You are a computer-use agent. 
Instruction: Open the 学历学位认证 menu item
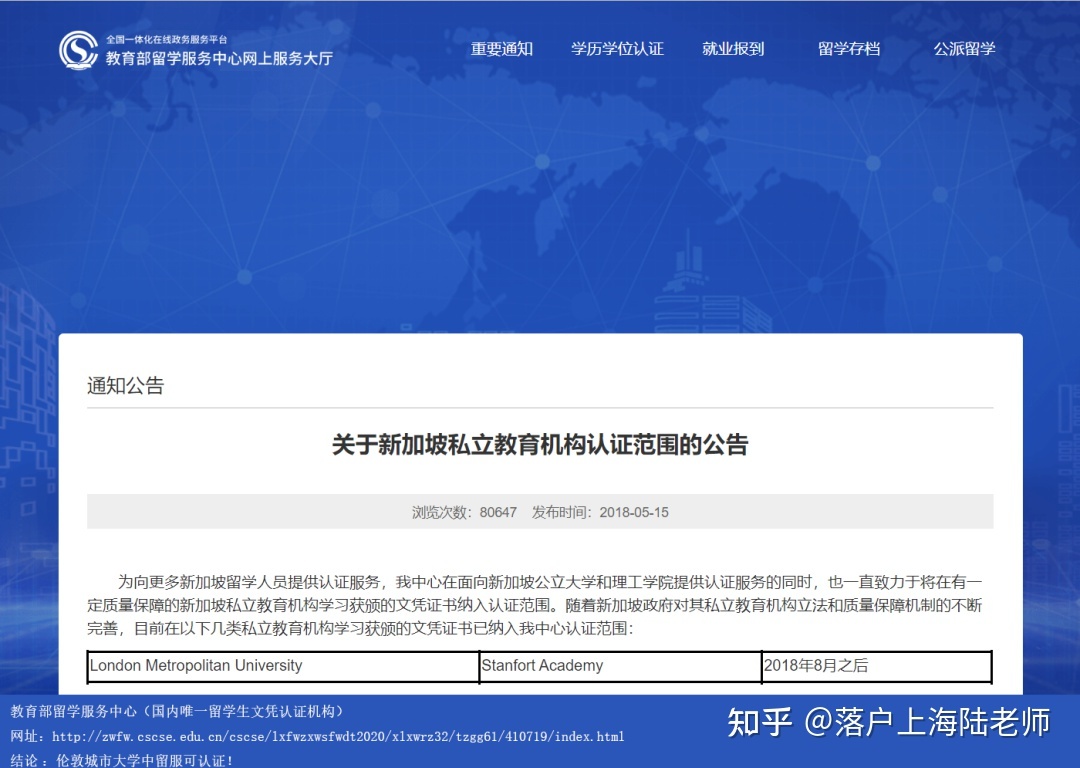[617, 49]
